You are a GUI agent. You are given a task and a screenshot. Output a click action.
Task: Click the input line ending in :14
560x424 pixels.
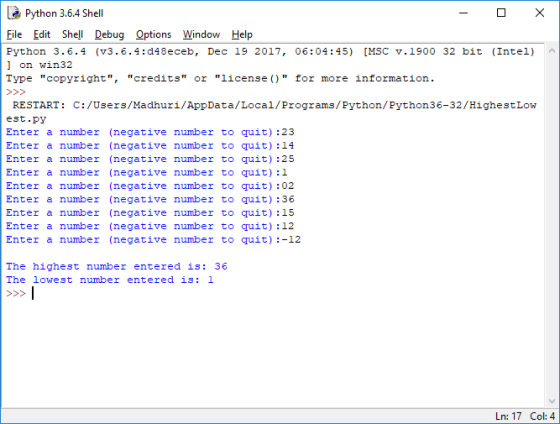(150, 146)
